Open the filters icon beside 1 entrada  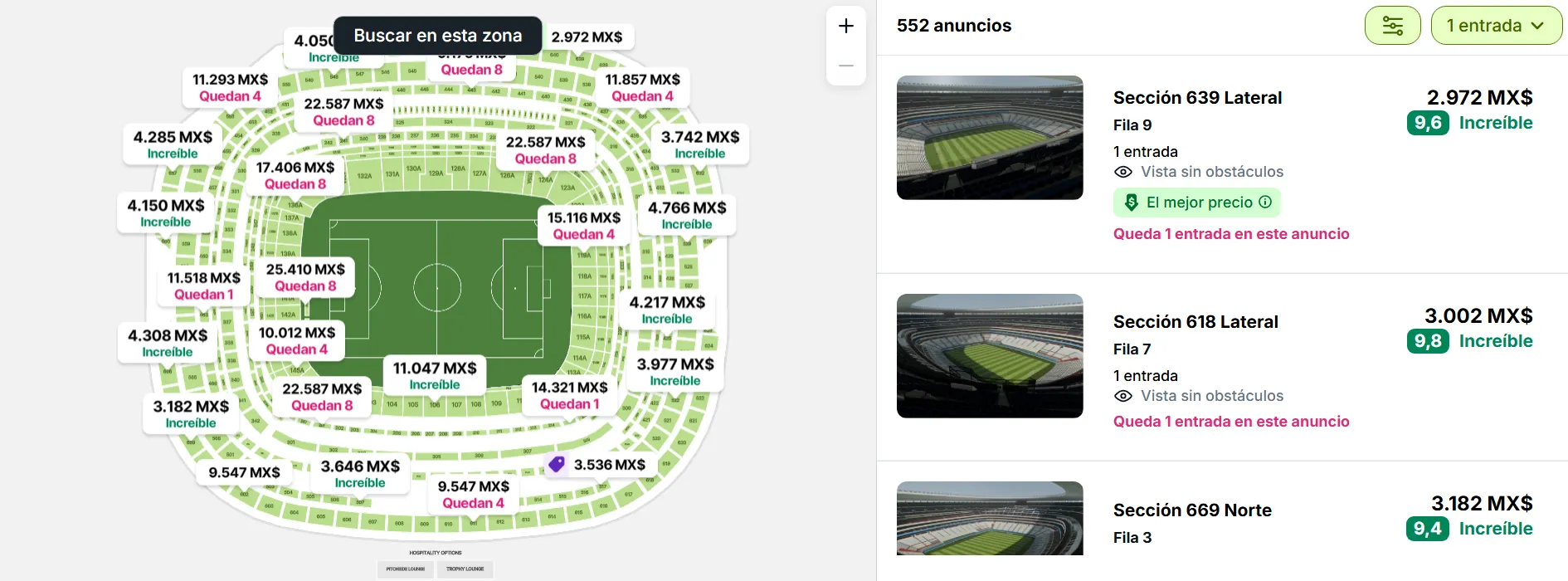pyautogui.click(x=1393, y=26)
